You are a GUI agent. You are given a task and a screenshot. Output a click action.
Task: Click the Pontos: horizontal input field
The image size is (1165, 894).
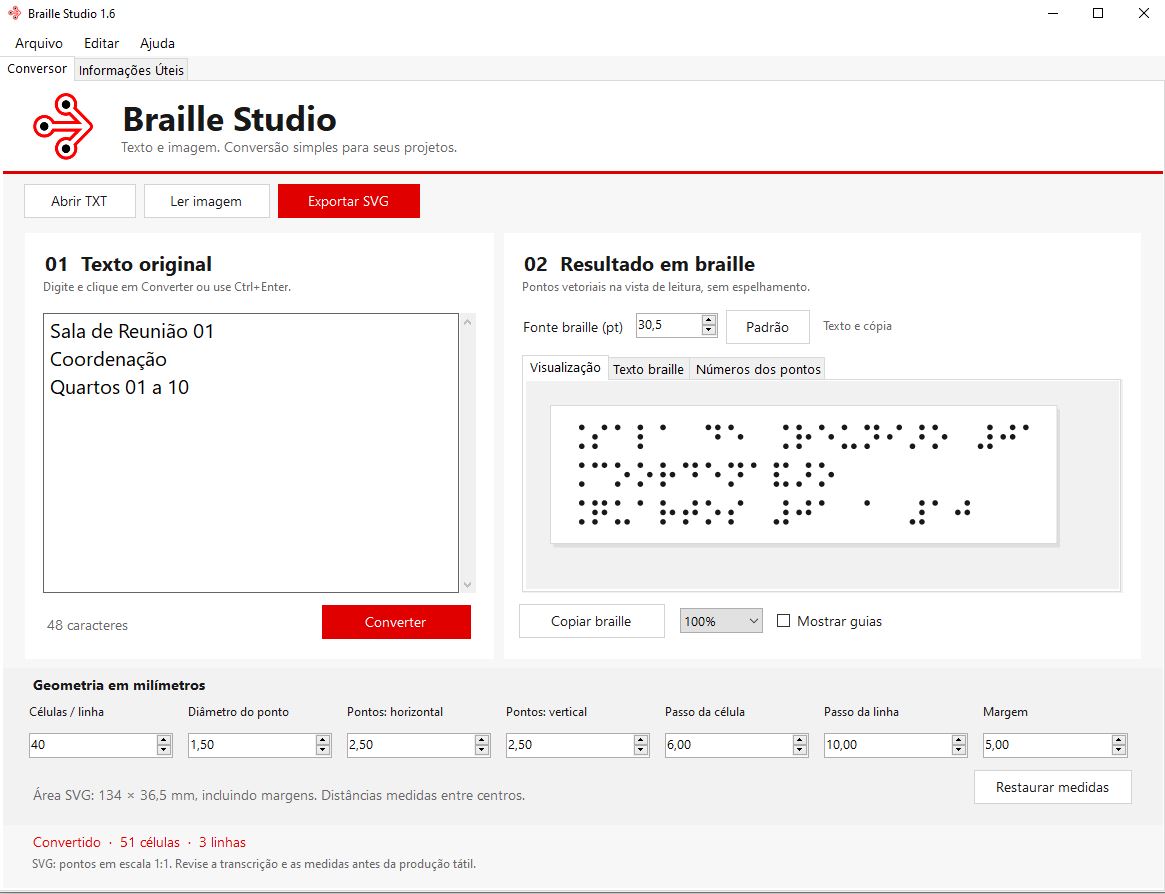pyautogui.click(x=411, y=745)
